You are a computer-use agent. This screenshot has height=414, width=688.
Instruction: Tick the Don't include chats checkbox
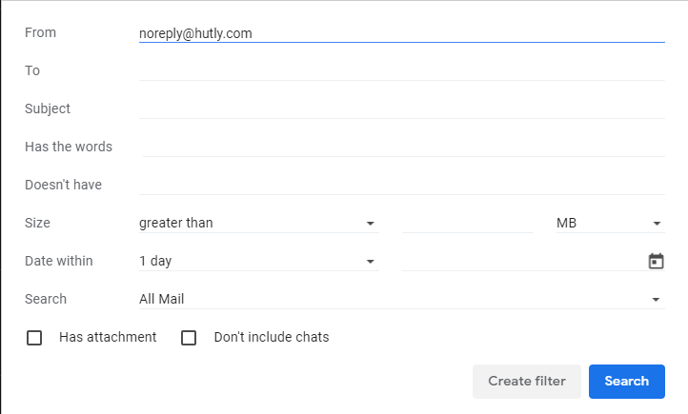189,338
